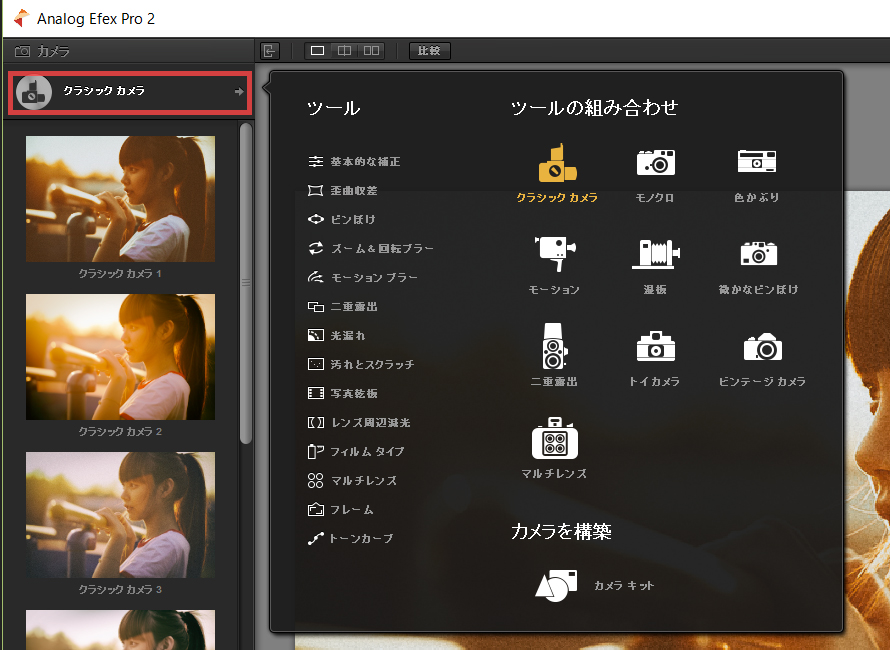Image resolution: width=890 pixels, height=650 pixels.
Task: Choose the 二重露出 twin-lens camera icon
Action: tap(554, 346)
